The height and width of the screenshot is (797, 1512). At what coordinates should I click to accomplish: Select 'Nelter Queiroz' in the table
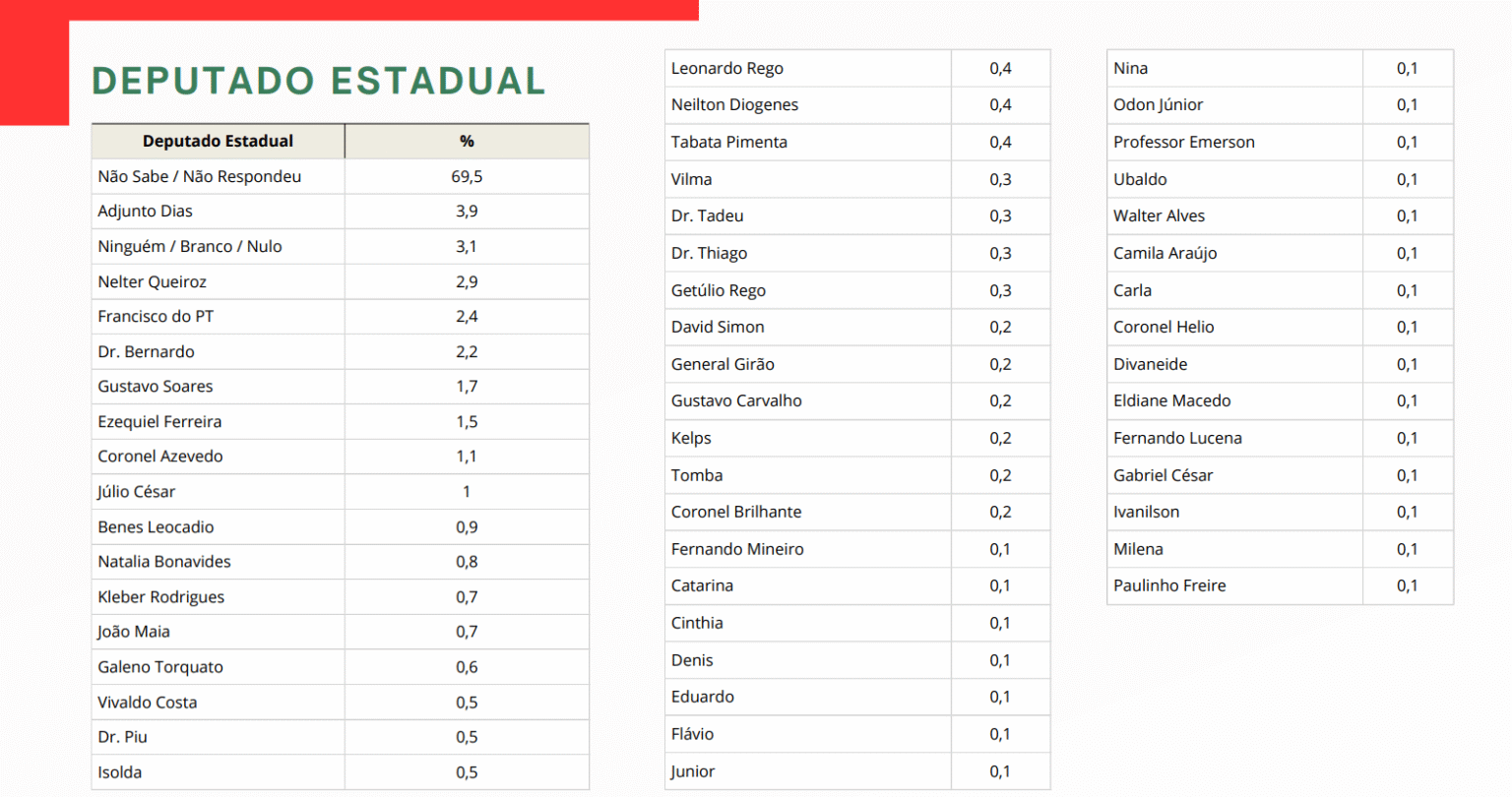tap(153, 281)
